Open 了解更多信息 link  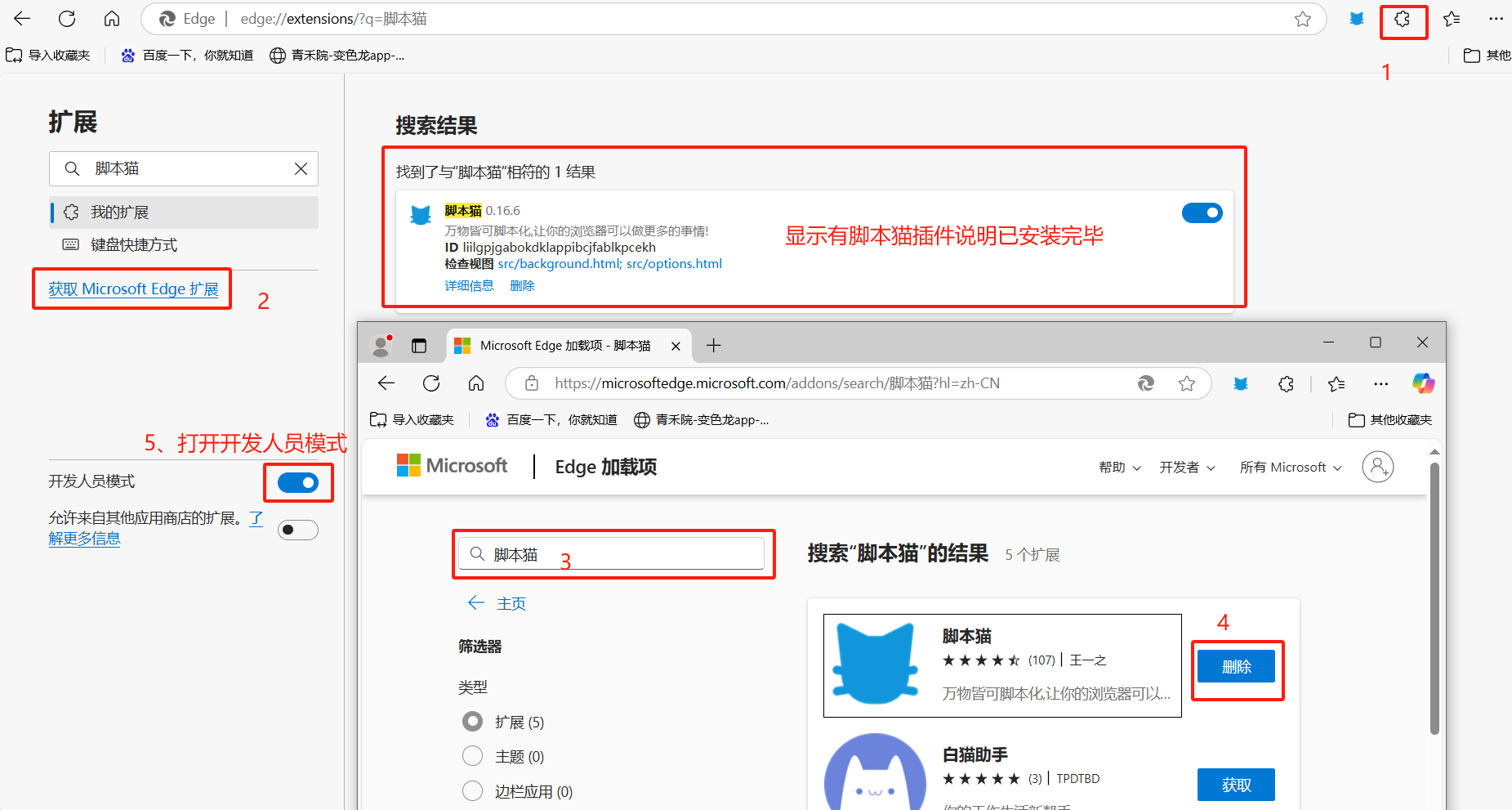point(84,539)
